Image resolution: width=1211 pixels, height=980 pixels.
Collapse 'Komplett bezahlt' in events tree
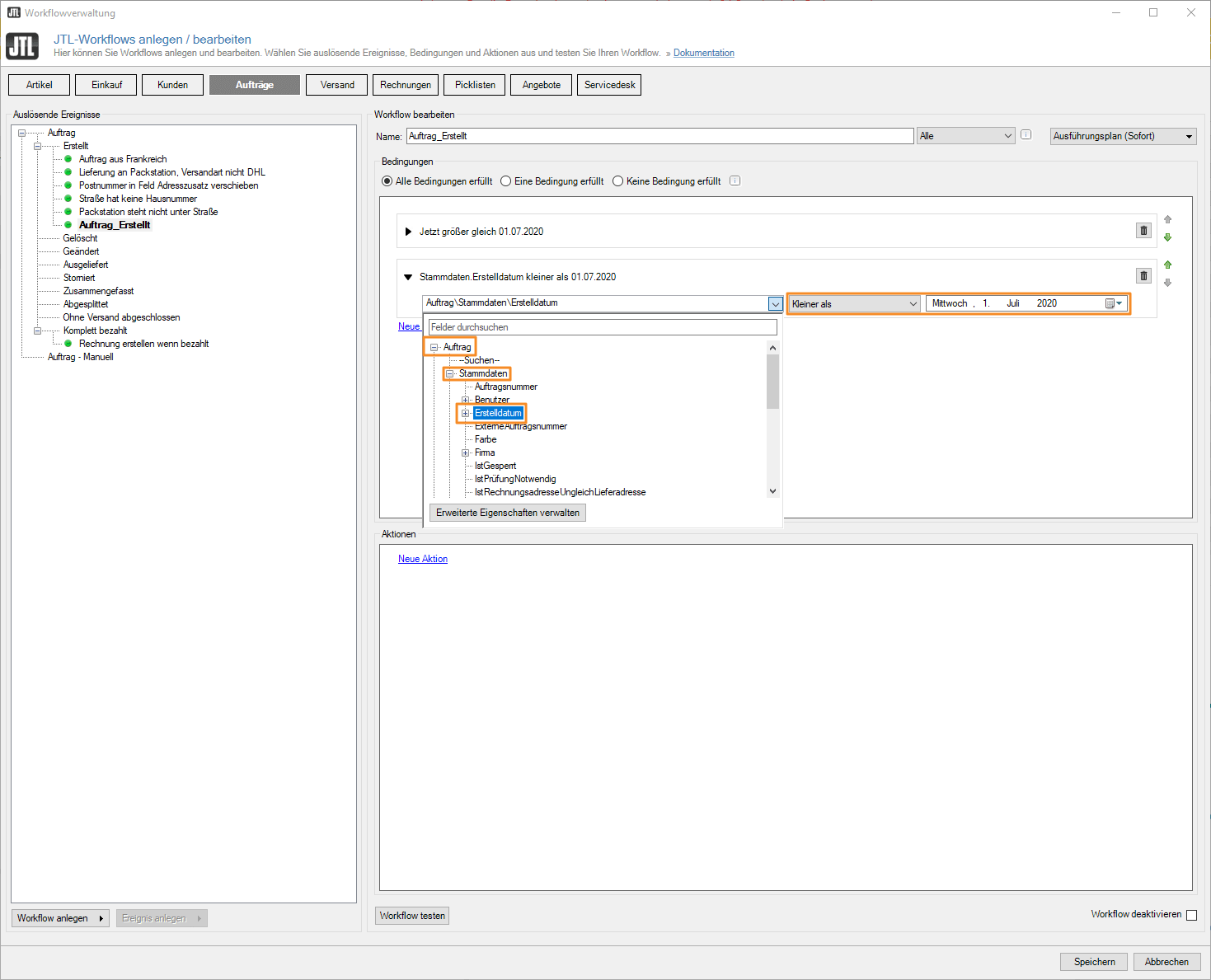point(37,331)
